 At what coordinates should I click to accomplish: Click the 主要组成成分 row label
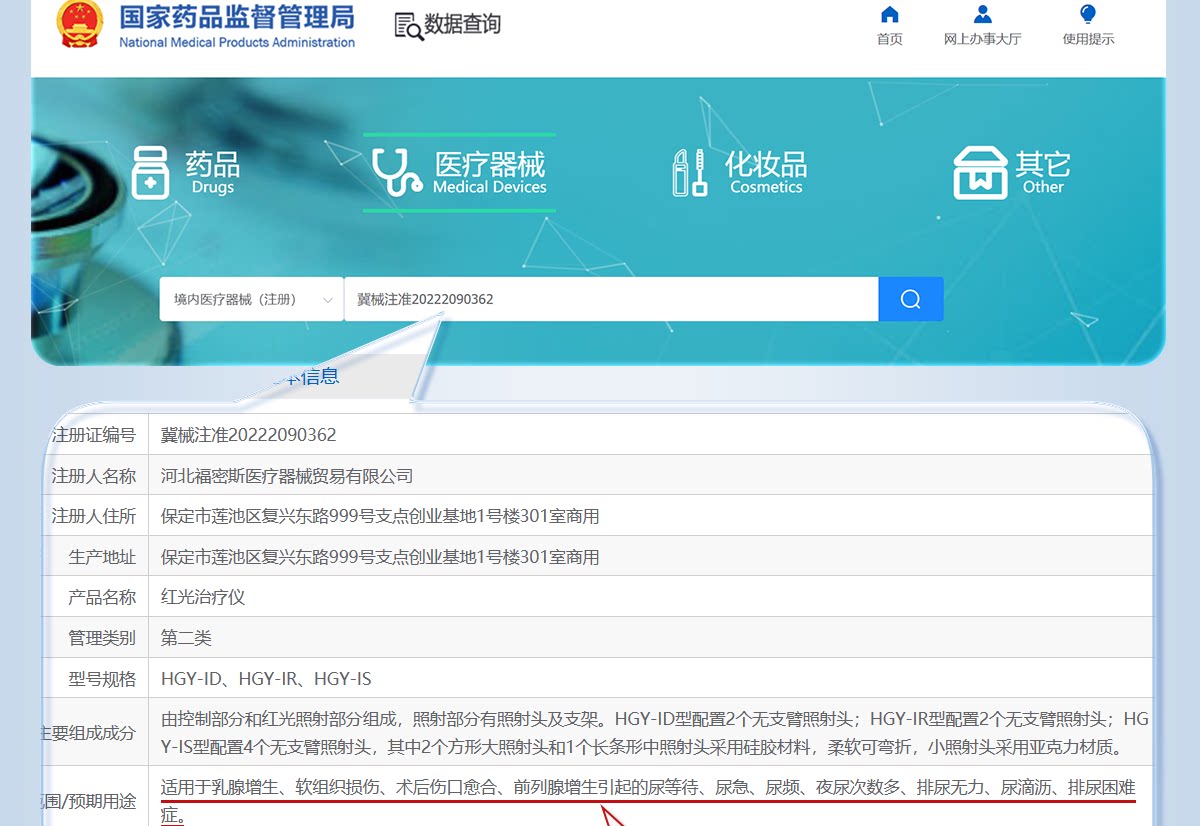tap(89, 733)
